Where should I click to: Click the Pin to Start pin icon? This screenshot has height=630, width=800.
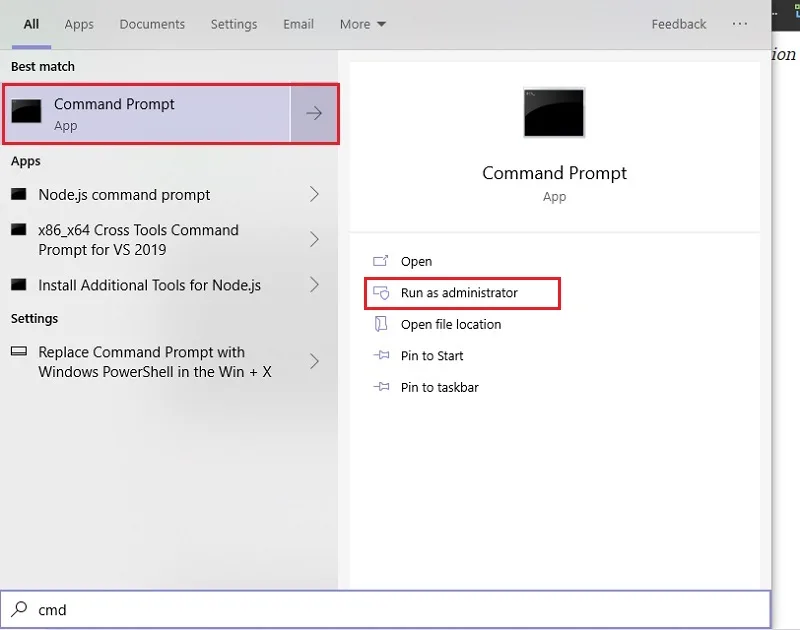(x=381, y=356)
